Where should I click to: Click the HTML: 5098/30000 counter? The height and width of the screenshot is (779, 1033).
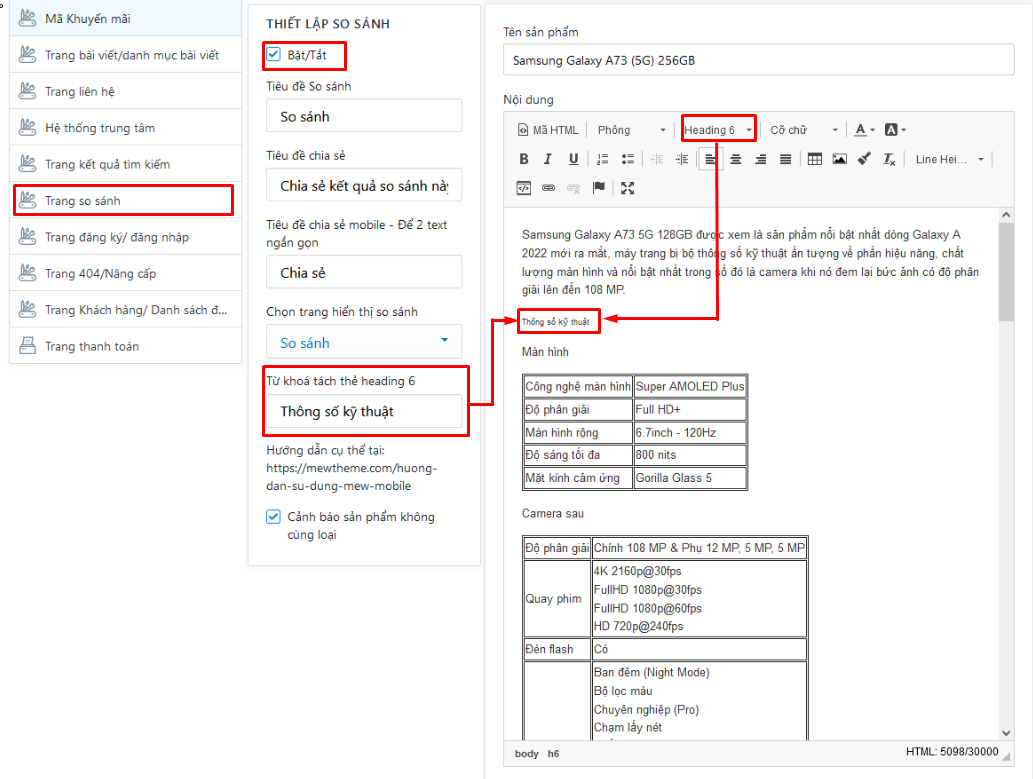pos(952,752)
